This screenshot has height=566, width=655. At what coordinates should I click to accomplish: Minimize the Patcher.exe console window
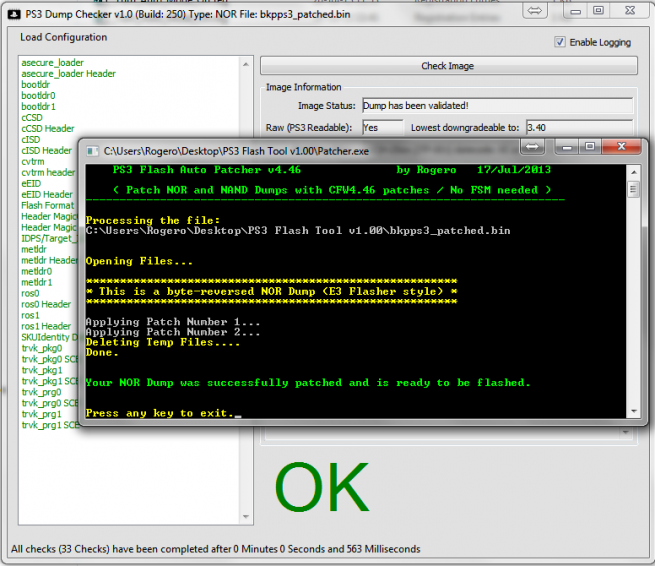tap(567, 147)
